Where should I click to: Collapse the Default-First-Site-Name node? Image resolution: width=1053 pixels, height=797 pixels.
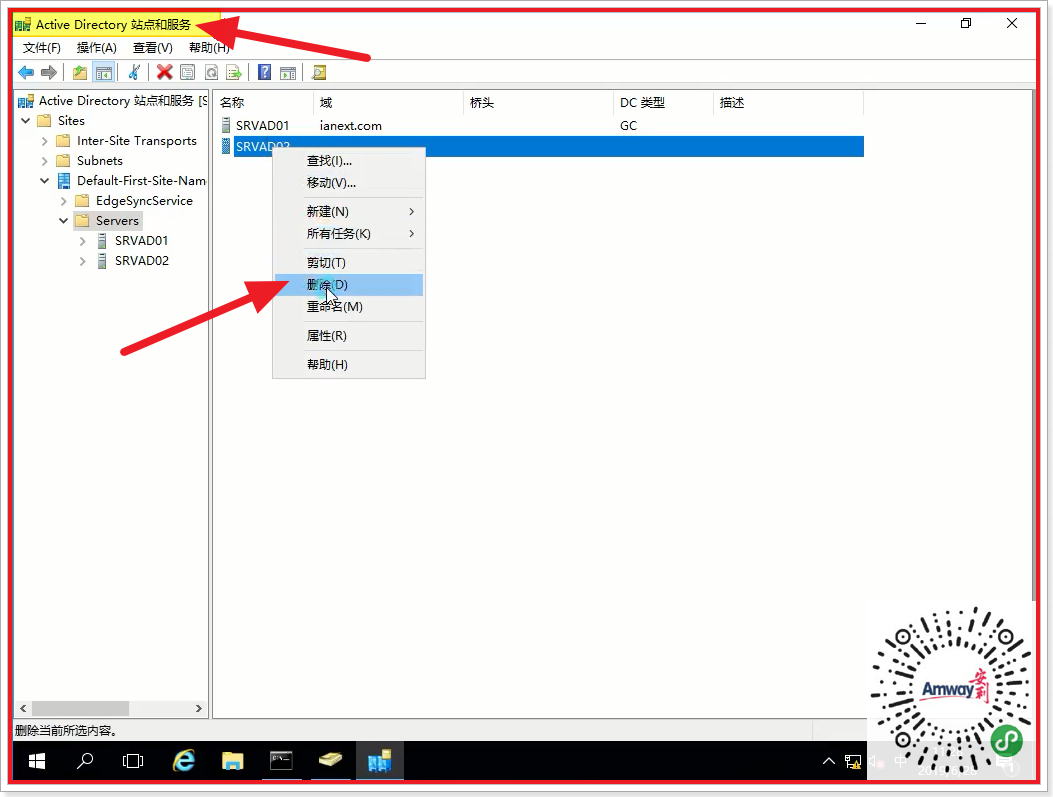(x=44, y=181)
